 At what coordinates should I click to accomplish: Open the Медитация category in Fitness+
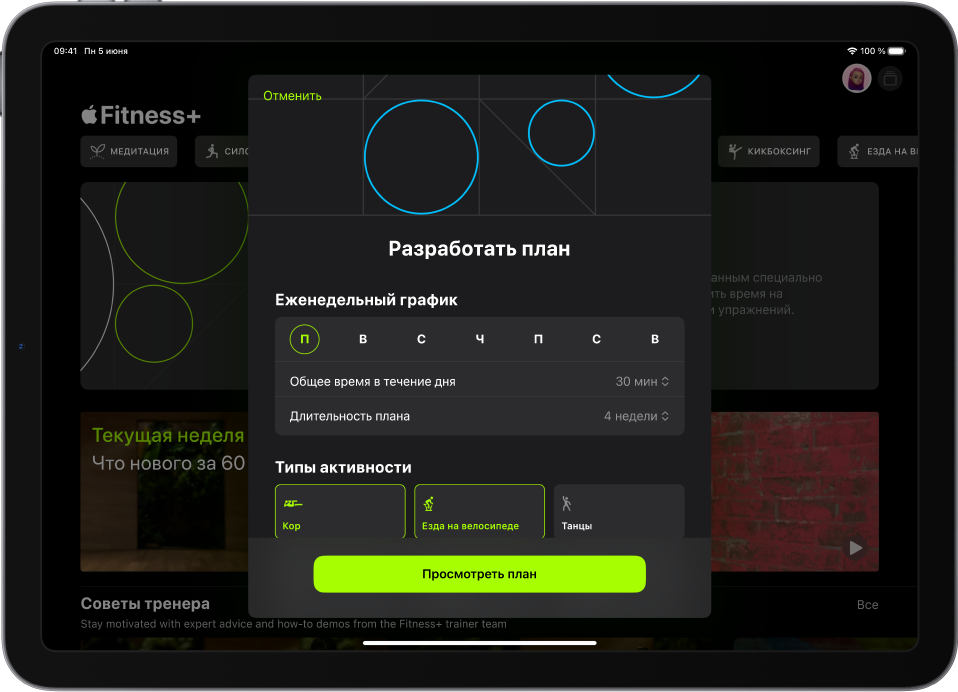[x=129, y=151]
